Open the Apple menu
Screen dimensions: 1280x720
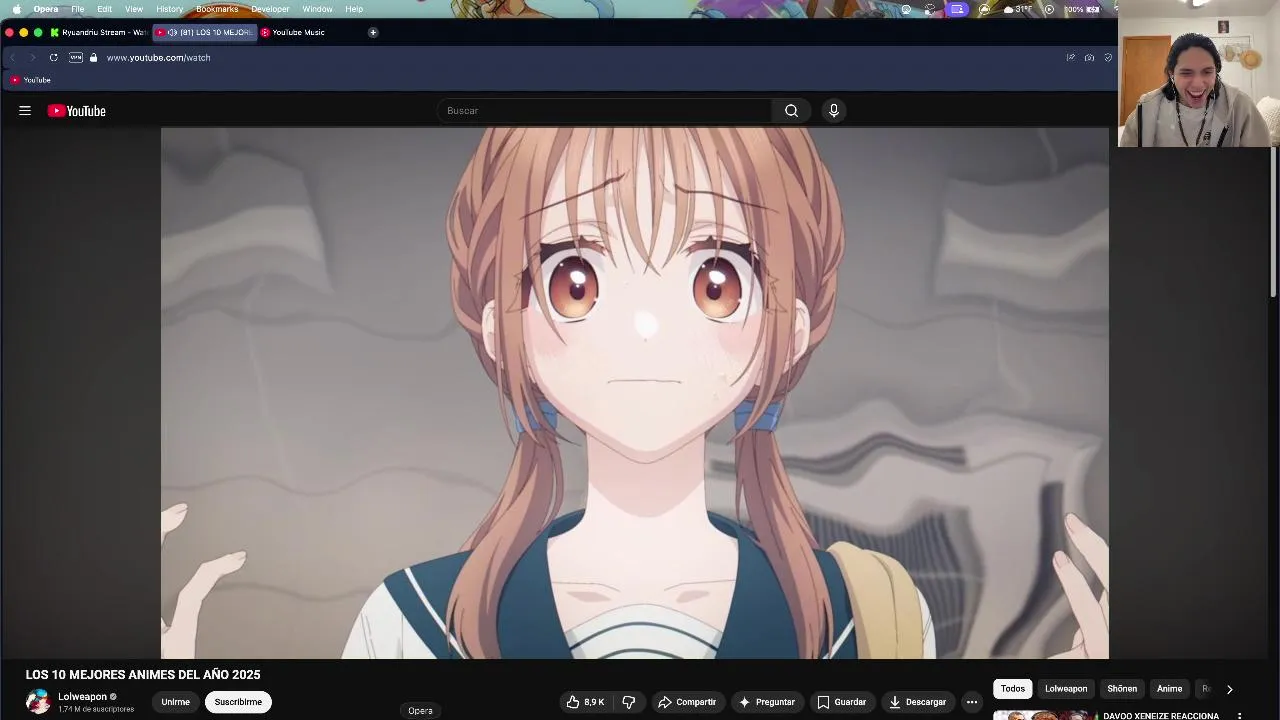(16, 9)
